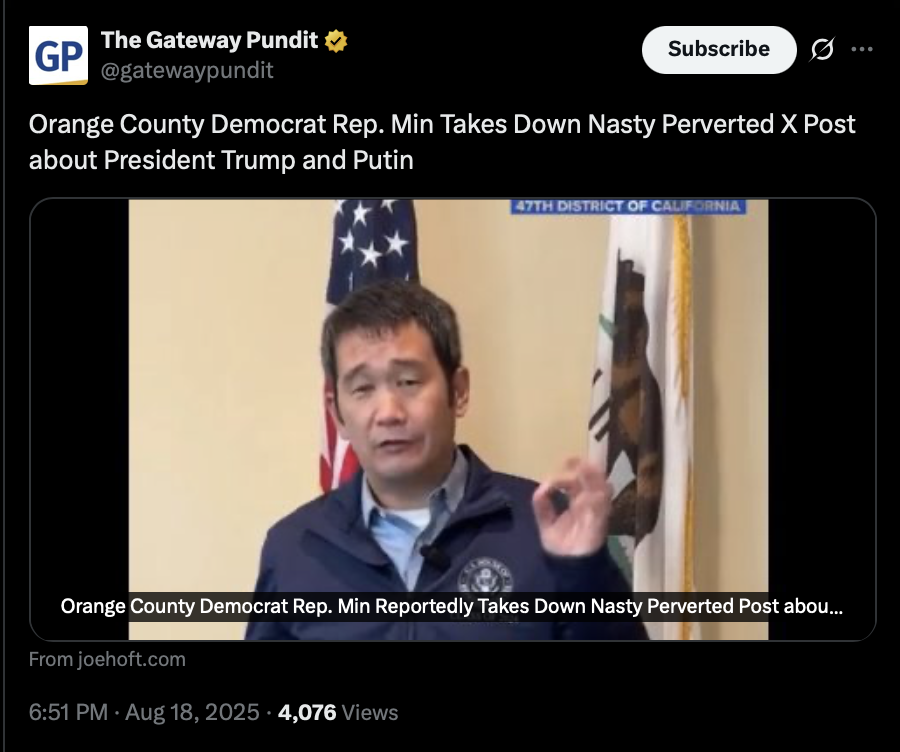This screenshot has width=900, height=752.
Task: Click the 47th District of California banner
Action: tap(629, 206)
